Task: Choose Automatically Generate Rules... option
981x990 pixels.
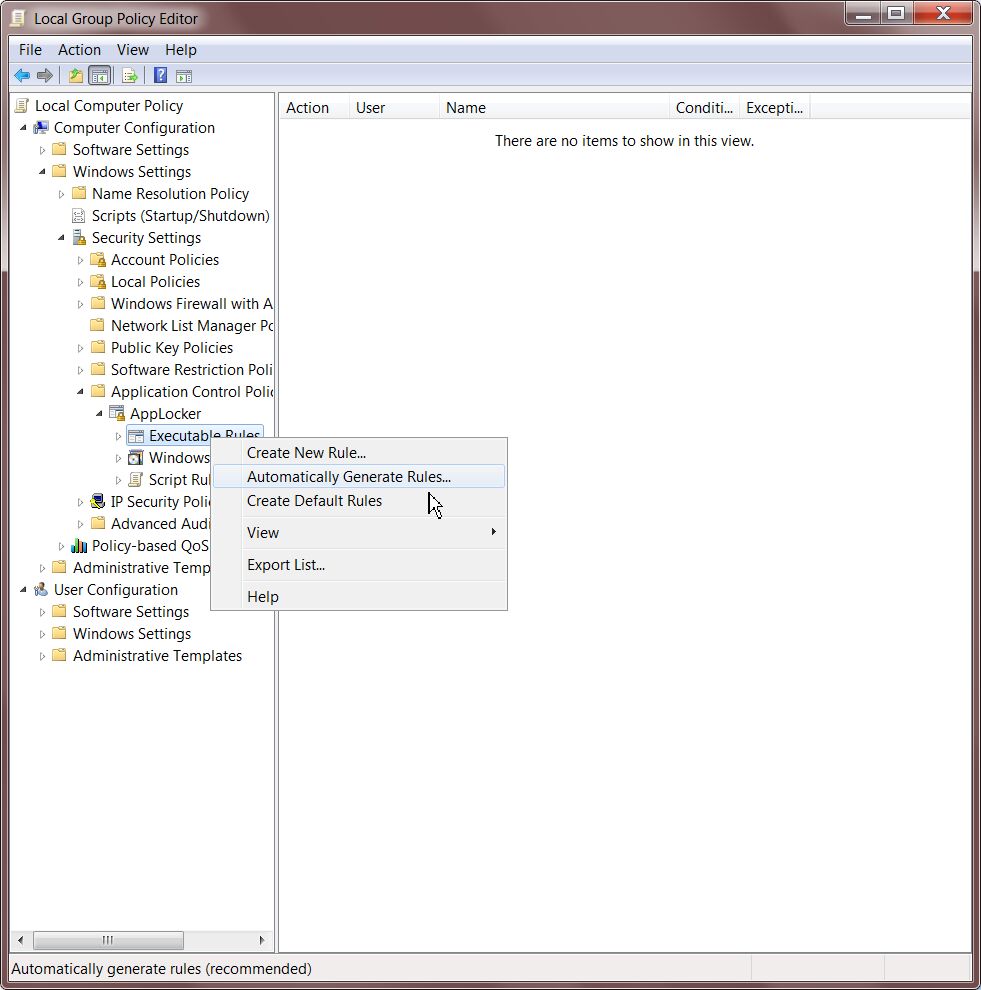Action: click(x=359, y=477)
